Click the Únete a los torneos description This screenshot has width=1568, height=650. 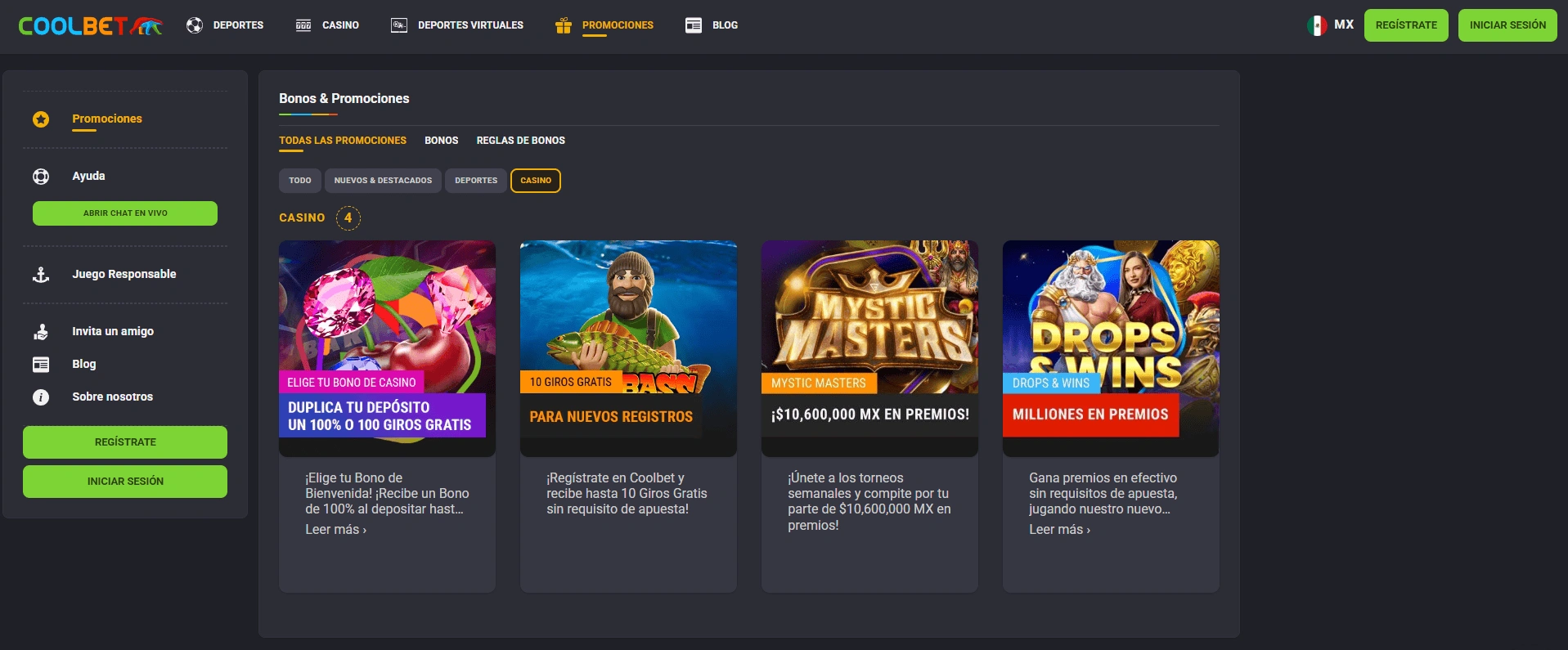click(x=869, y=502)
